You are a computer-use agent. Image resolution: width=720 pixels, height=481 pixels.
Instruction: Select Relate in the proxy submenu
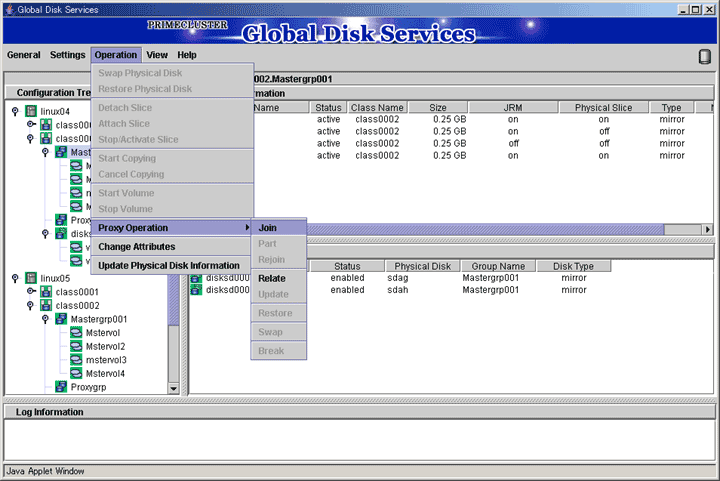pos(279,278)
